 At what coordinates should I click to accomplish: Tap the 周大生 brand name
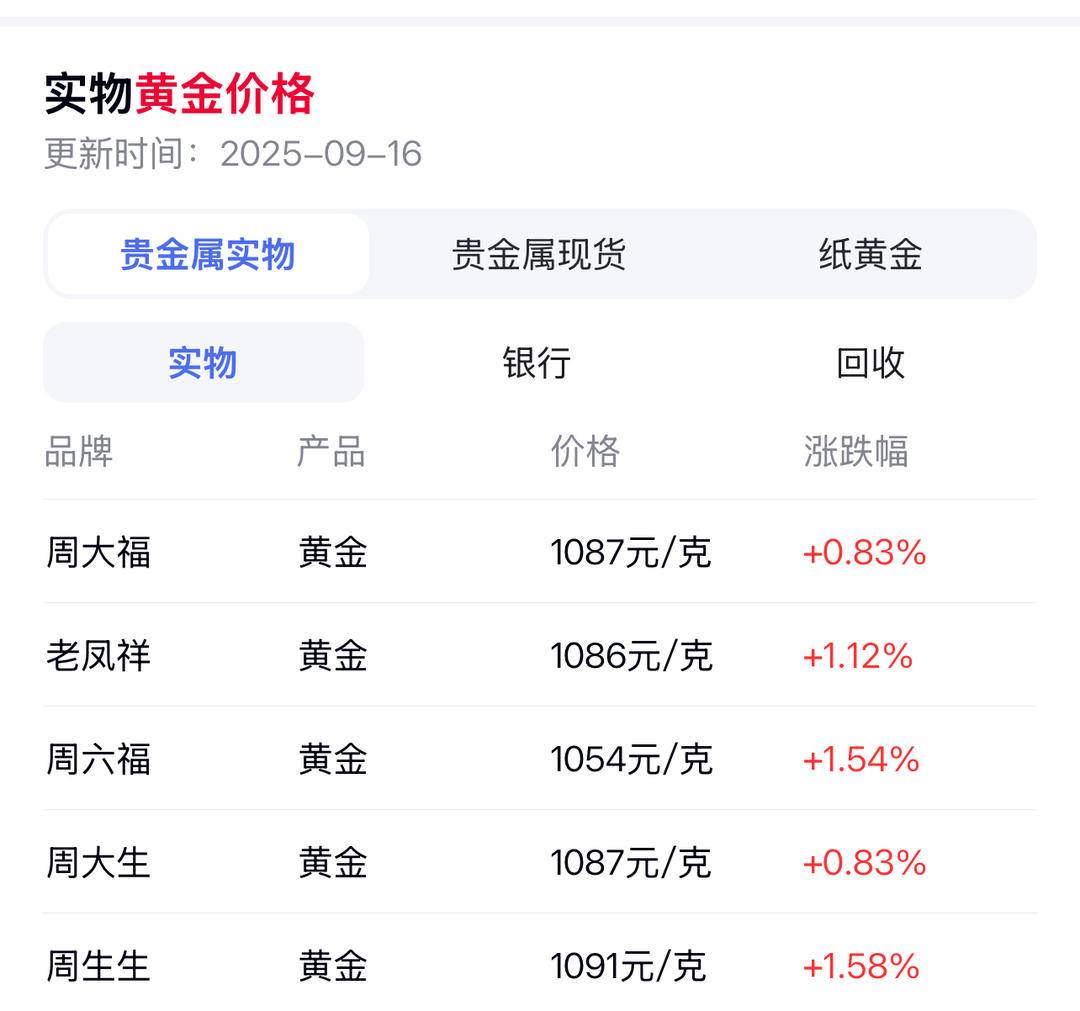pyautogui.click(x=98, y=862)
